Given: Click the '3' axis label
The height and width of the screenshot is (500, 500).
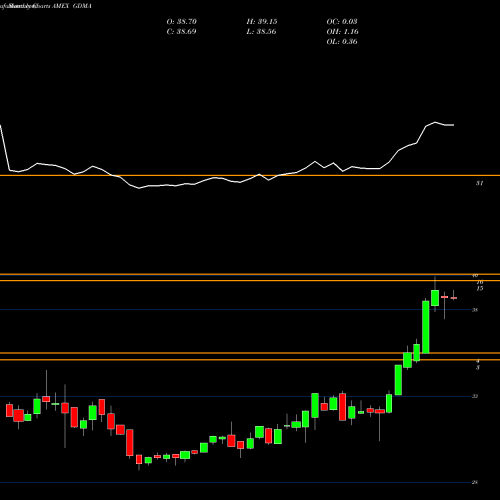Looking at the screenshot, I should click(478, 368).
